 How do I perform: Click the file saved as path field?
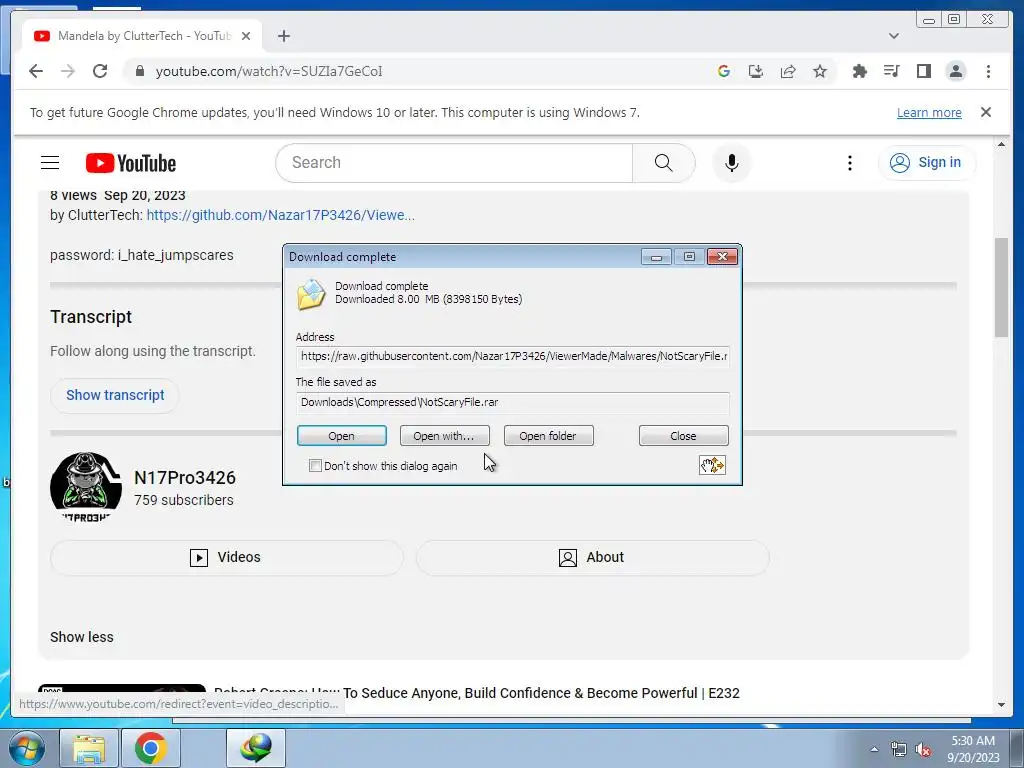point(513,402)
